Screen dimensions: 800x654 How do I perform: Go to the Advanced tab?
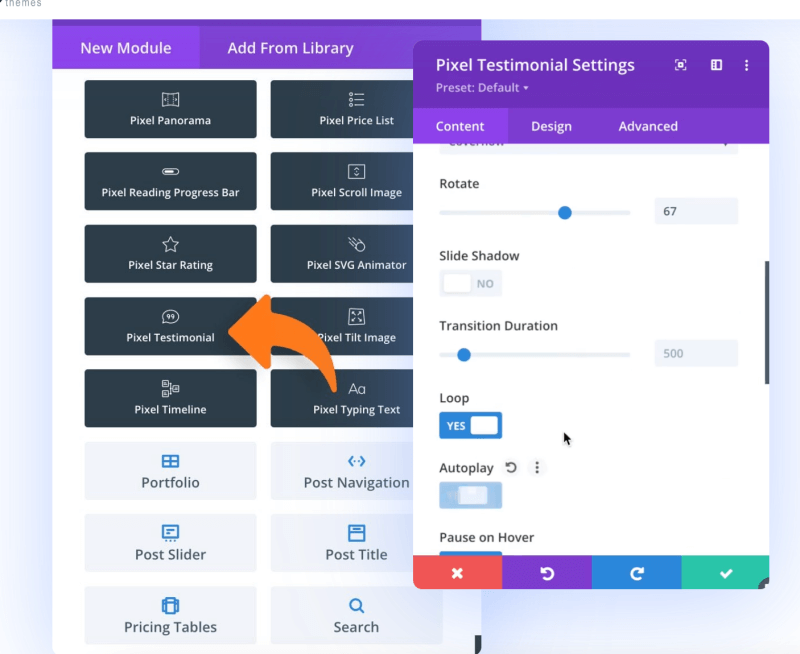(x=648, y=126)
